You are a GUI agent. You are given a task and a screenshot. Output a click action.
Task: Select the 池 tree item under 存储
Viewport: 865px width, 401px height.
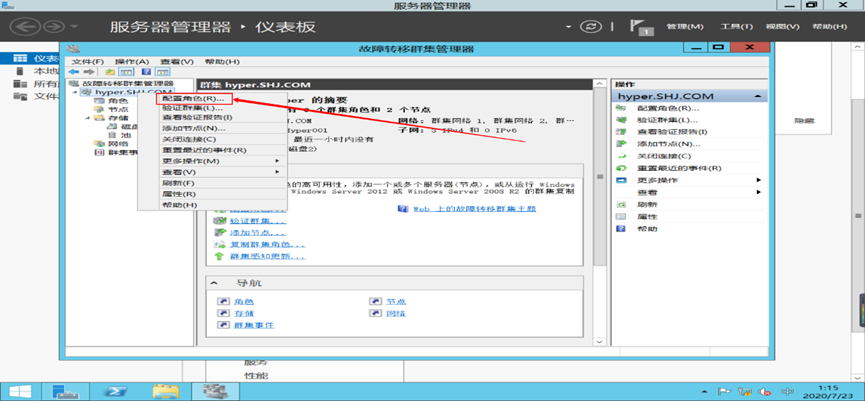(126, 135)
